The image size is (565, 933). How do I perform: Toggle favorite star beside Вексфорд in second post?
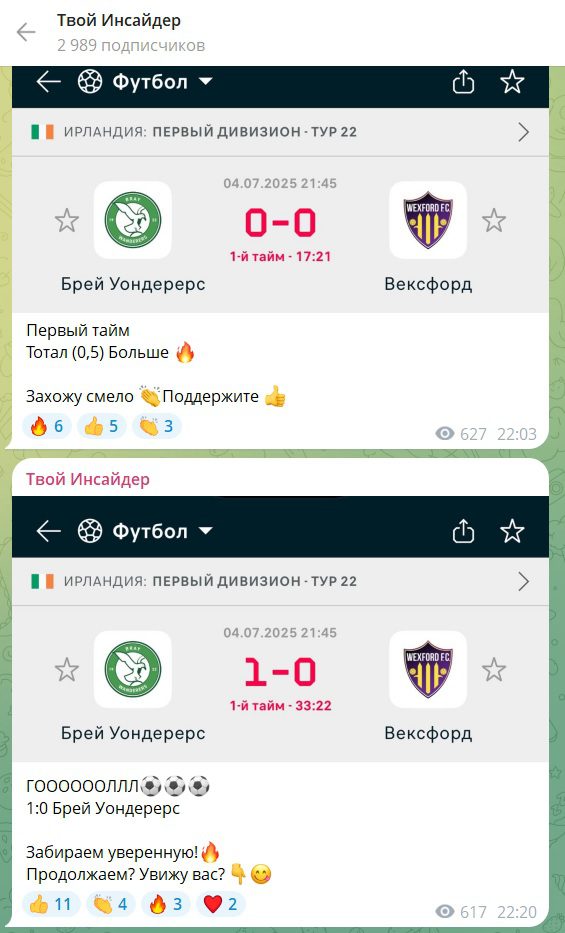tap(494, 670)
